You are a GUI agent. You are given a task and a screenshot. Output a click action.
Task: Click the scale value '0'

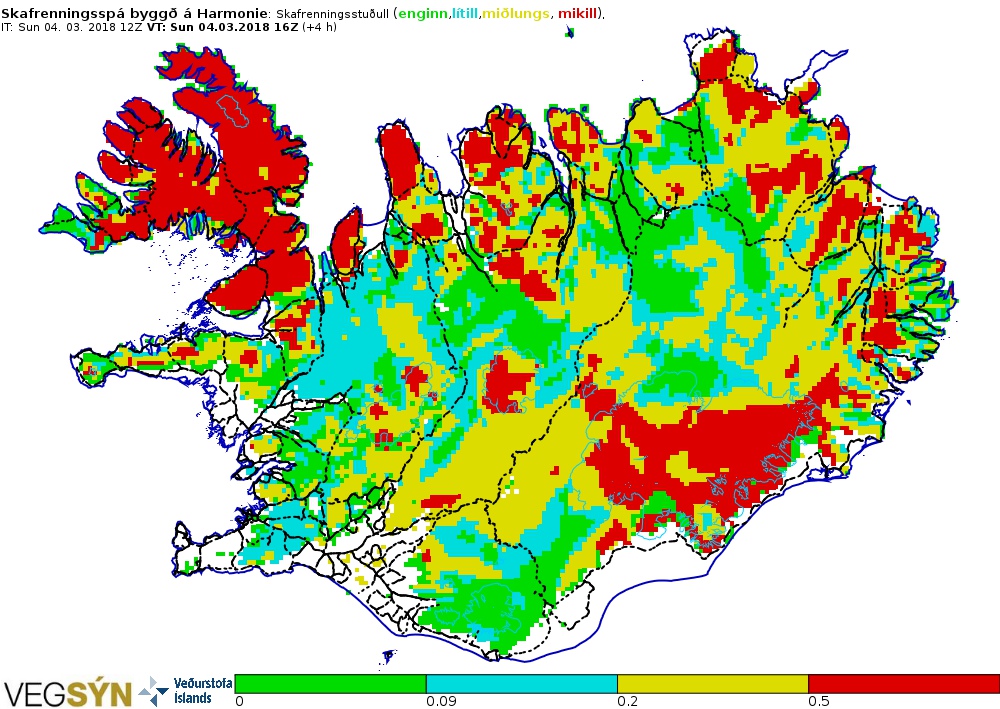[x=239, y=701]
